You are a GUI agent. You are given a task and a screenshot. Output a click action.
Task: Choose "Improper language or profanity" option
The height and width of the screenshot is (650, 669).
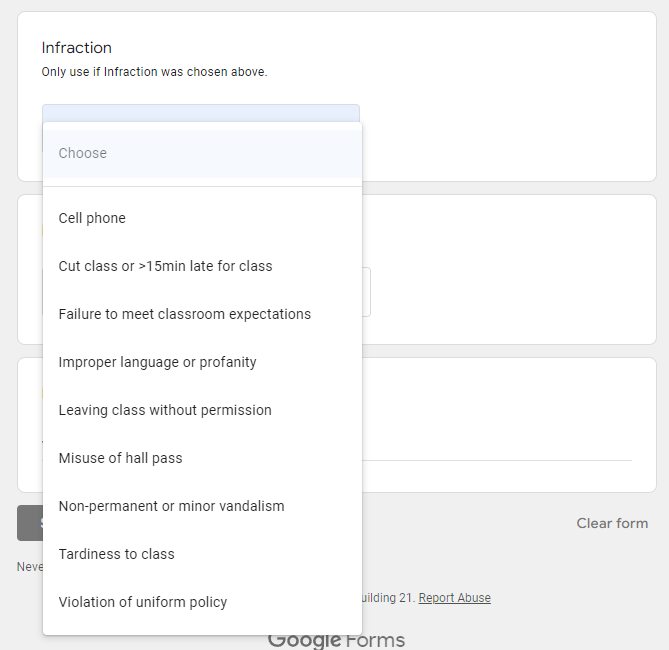pos(157,362)
